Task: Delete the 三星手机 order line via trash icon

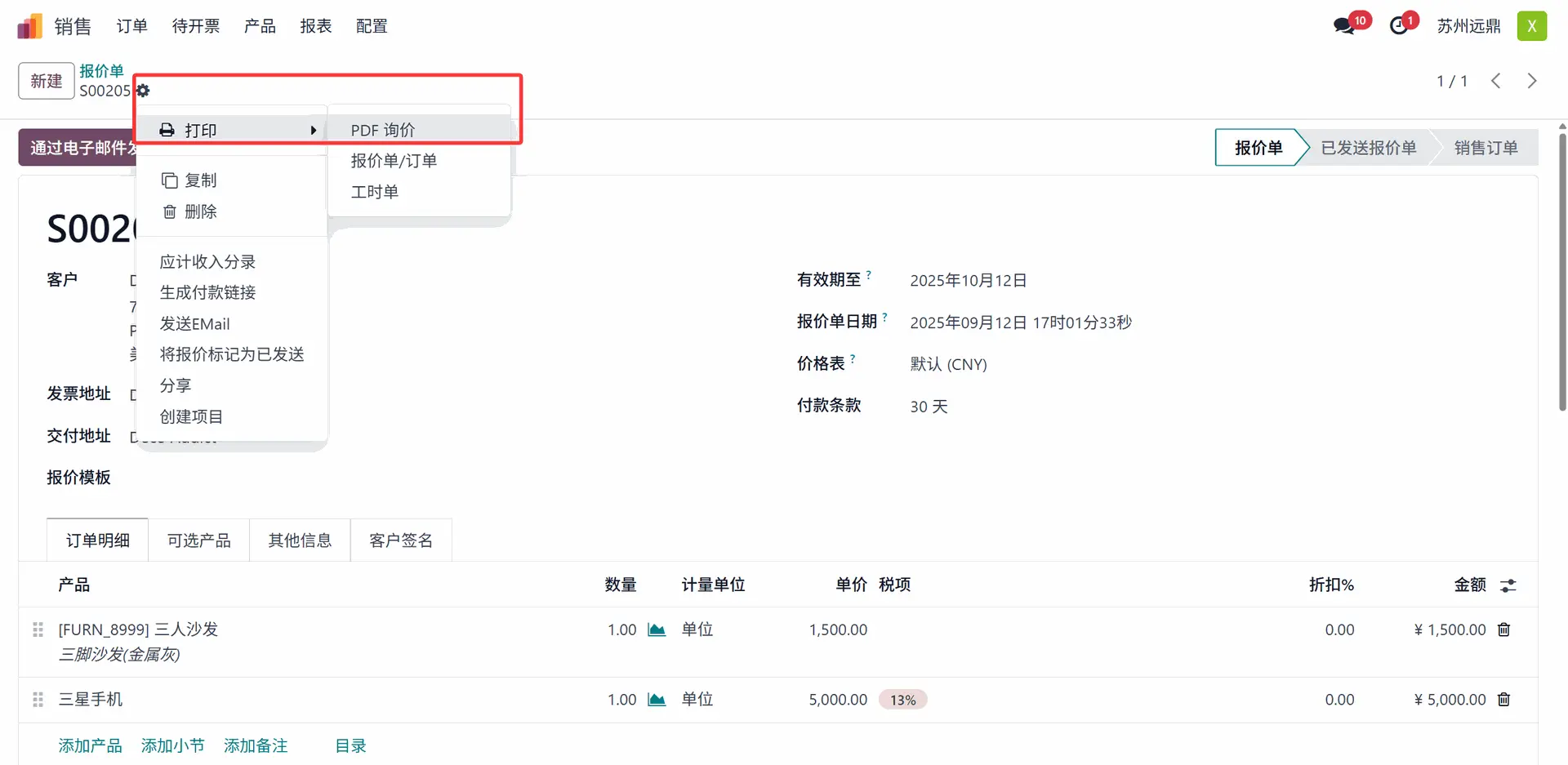Action: [x=1503, y=700]
